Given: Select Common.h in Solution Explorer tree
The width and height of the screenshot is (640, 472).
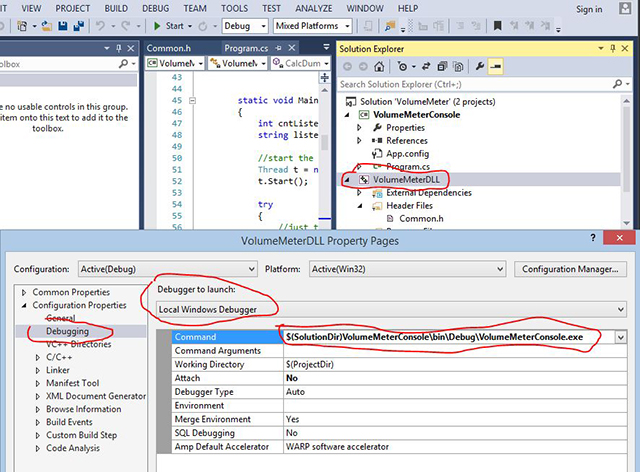Looking at the screenshot, I should click(421, 219).
